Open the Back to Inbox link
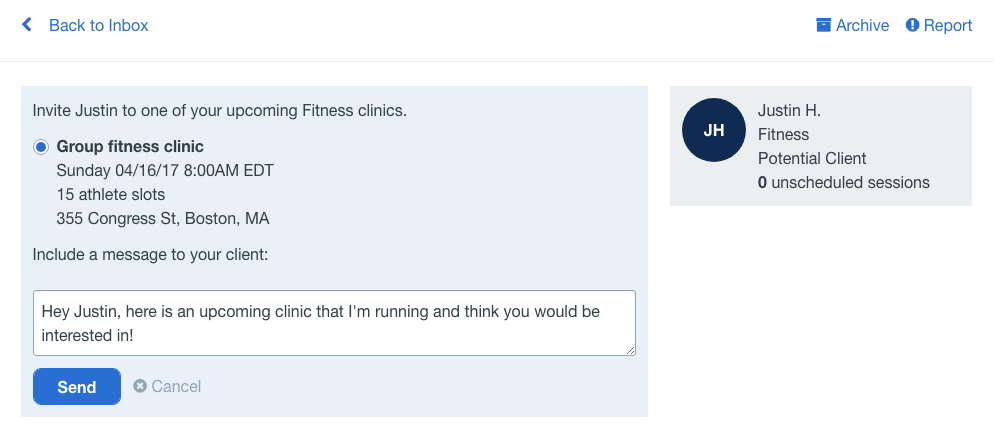Image resolution: width=994 pixels, height=425 pixels. pos(99,25)
